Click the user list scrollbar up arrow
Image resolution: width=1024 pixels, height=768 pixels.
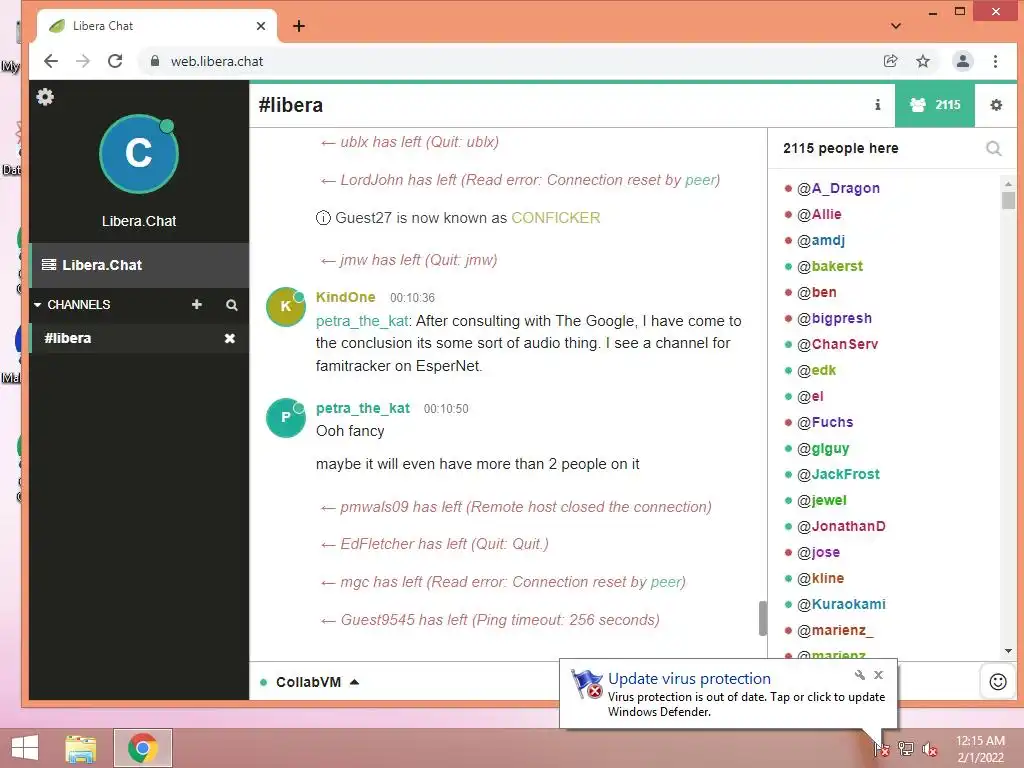coord(1008,184)
